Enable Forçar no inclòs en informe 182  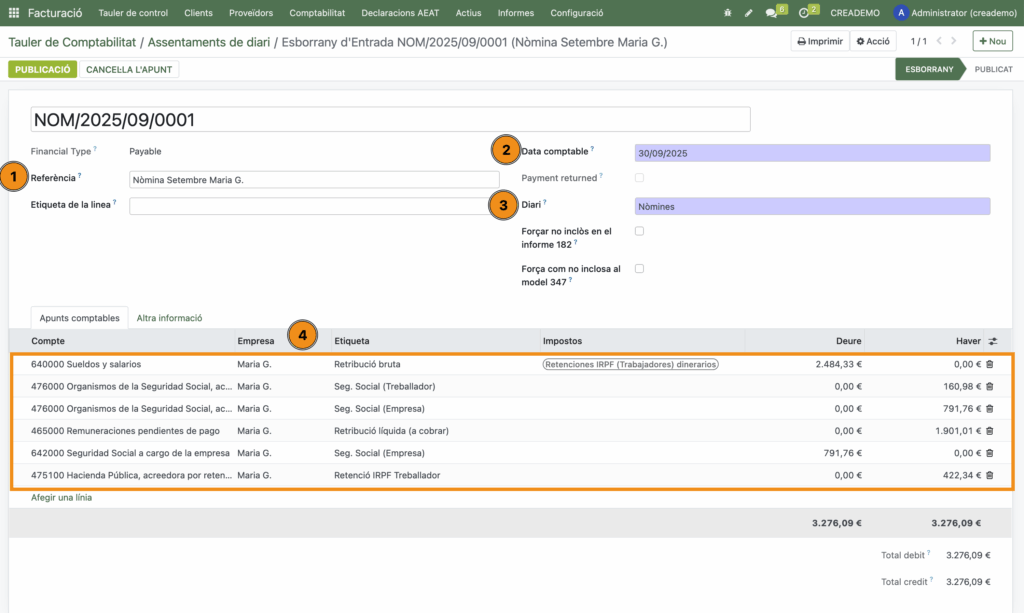[x=639, y=231]
